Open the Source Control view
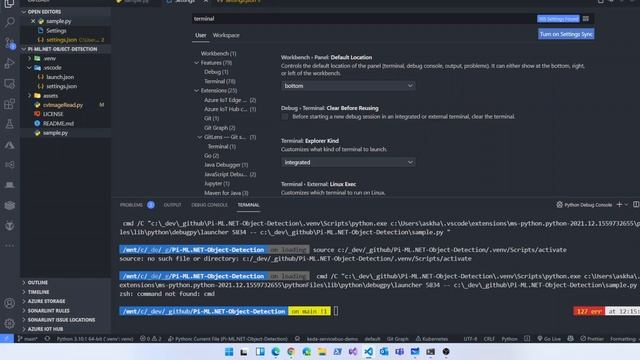Image resolution: width=640 pixels, height=360 pixels. (9, 43)
